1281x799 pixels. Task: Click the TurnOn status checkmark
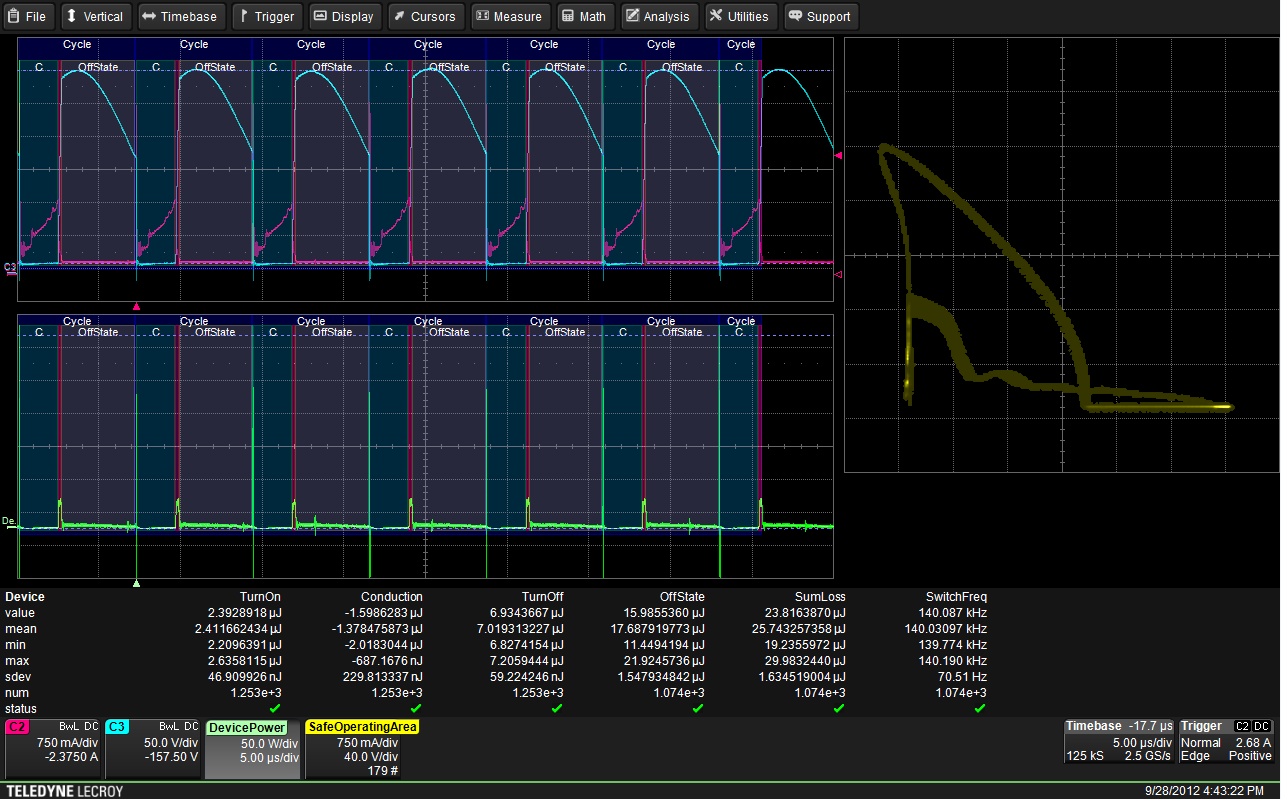[275, 708]
